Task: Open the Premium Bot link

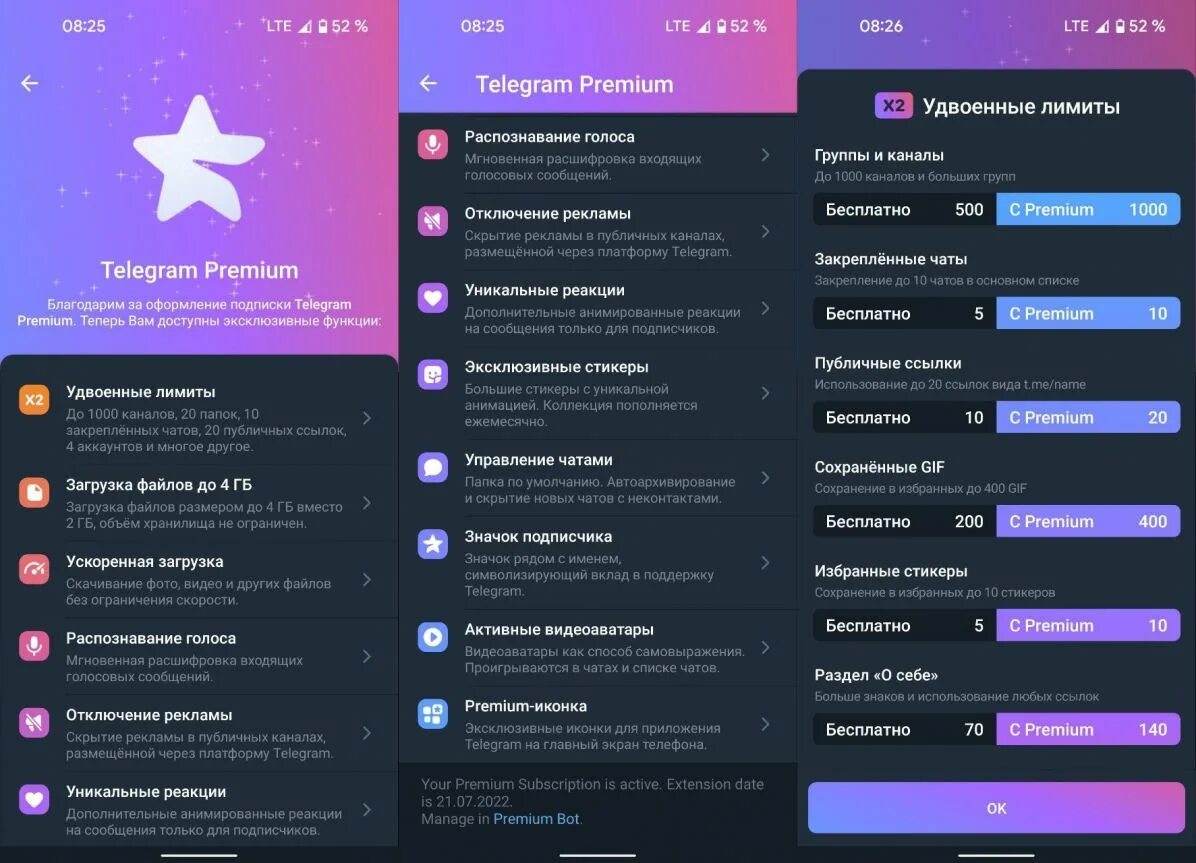Action: click(x=535, y=819)
